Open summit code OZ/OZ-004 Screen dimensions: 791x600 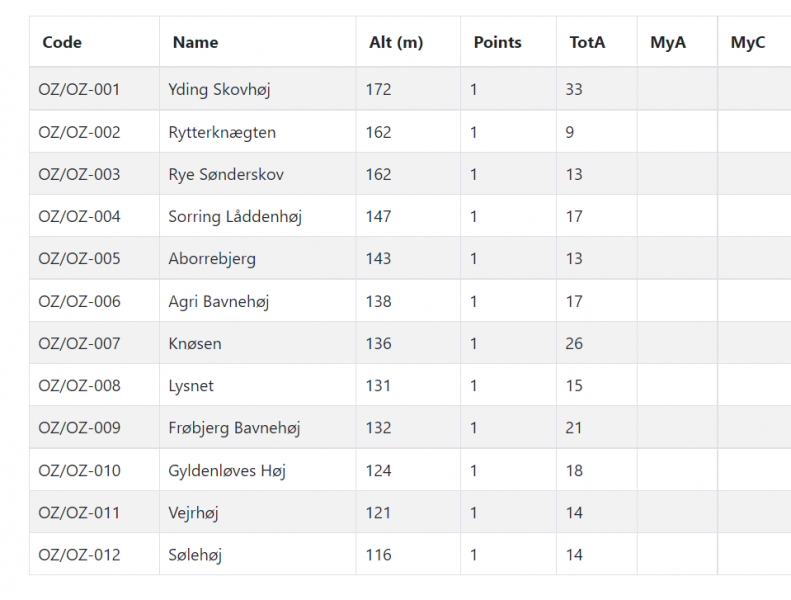pos(79,216)
